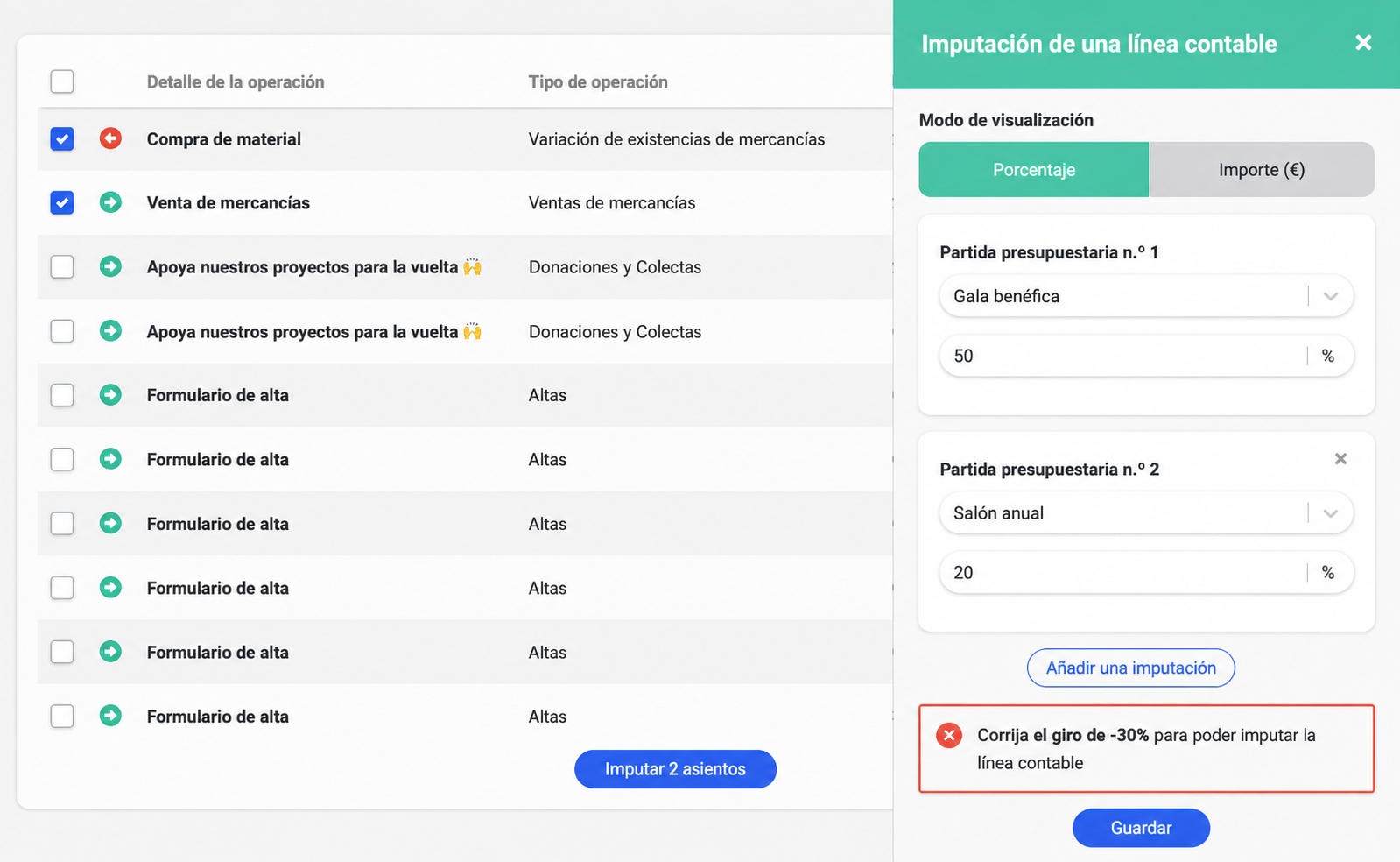1400x862 pixels.
Task: Switch to the Porcentaje display mode
Action: (1034, 170)
